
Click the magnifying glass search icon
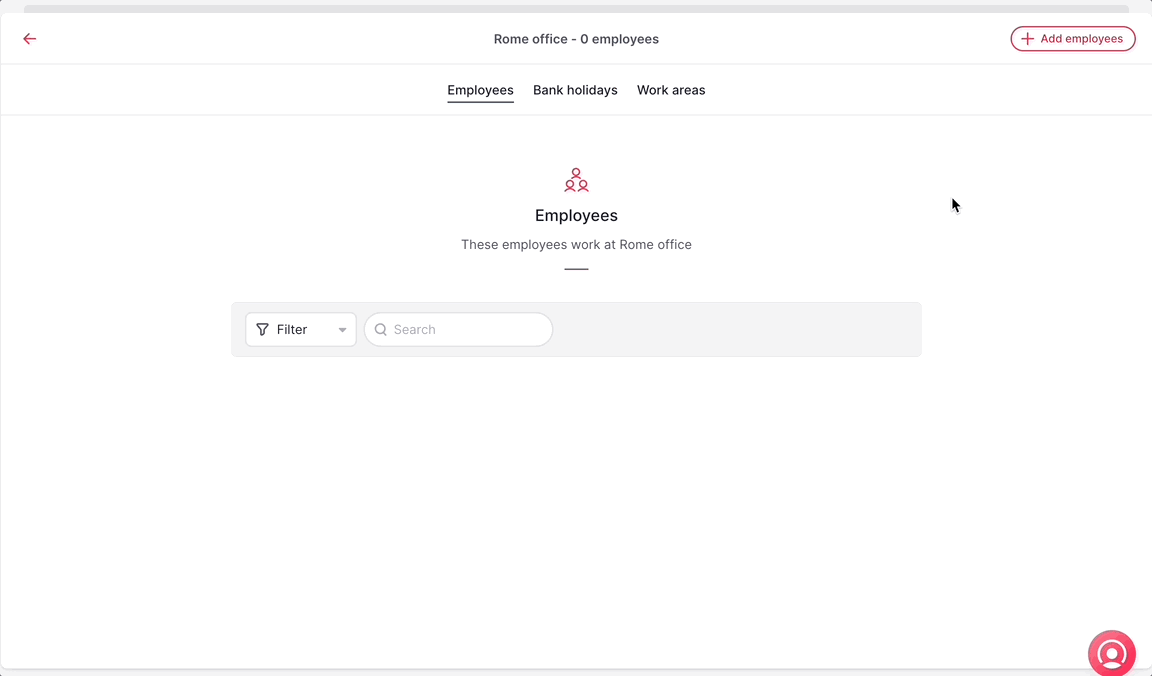(381, 330)
